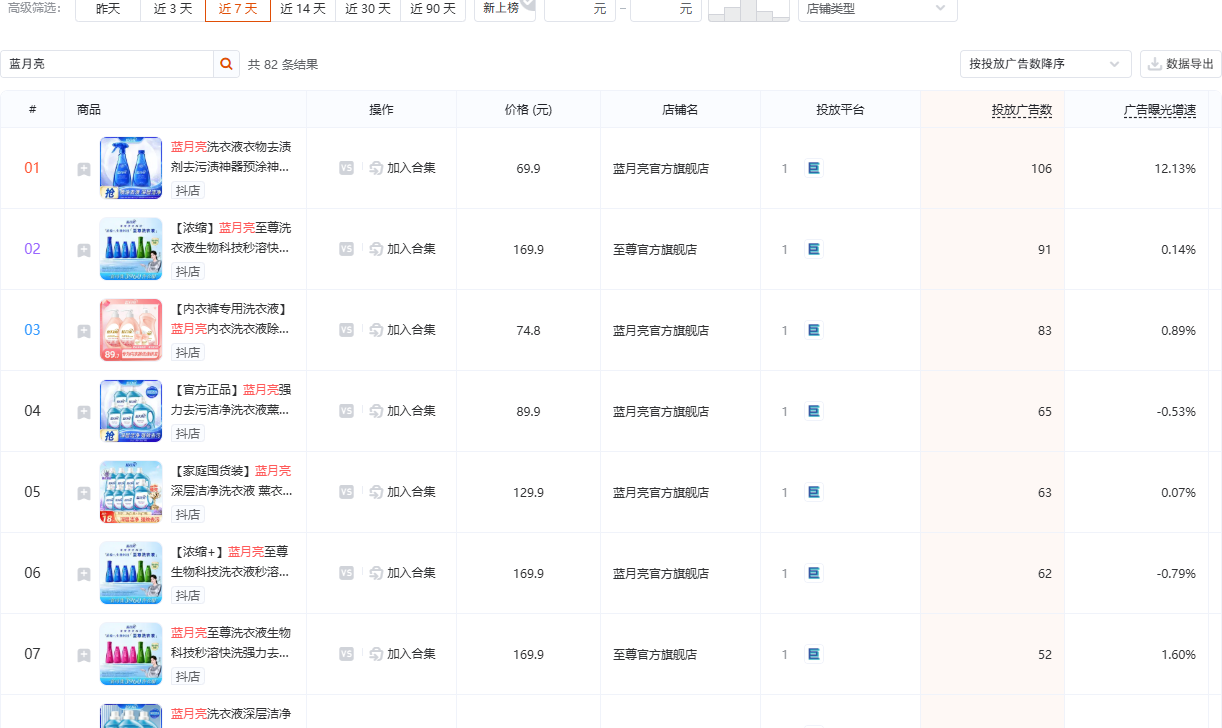Click 加入合集 in row 01
Screen dimensions: 1222x728
(x=402, y=168)
